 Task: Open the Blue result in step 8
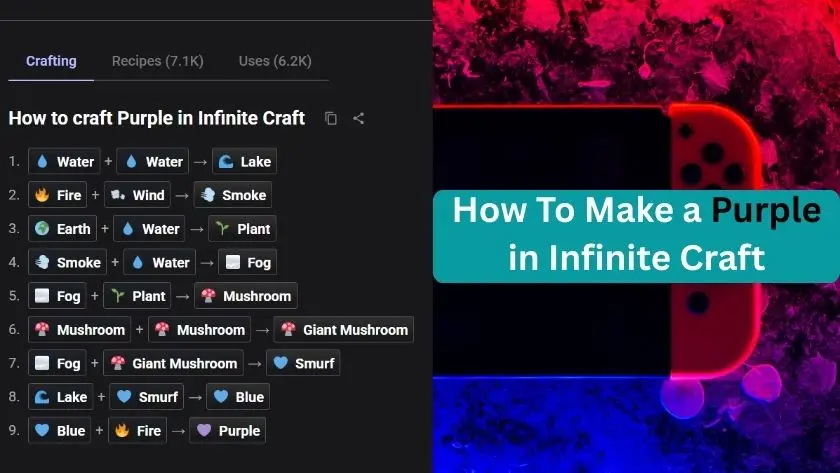coord(238,397)
